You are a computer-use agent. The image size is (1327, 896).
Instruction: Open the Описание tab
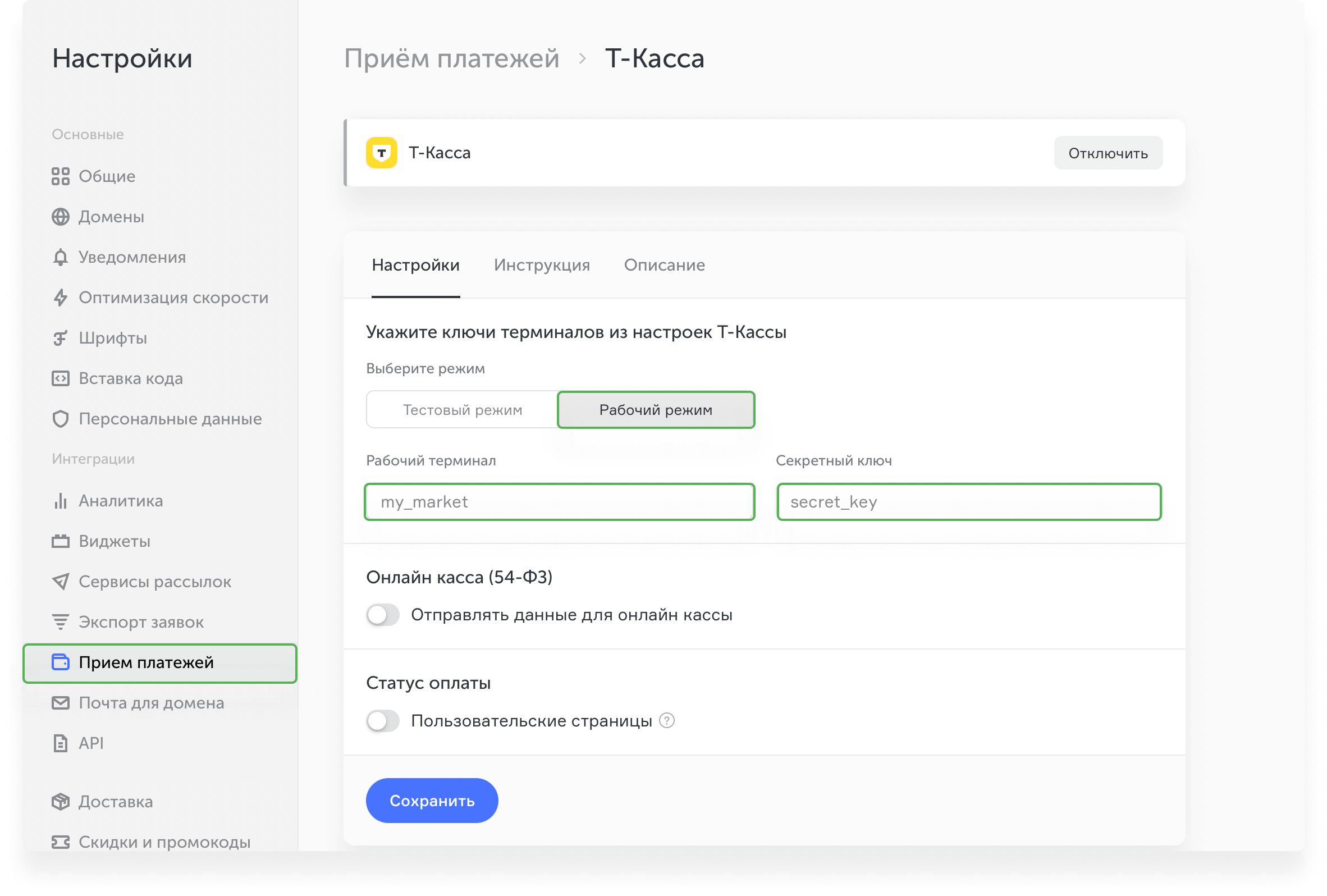(665, 266)
